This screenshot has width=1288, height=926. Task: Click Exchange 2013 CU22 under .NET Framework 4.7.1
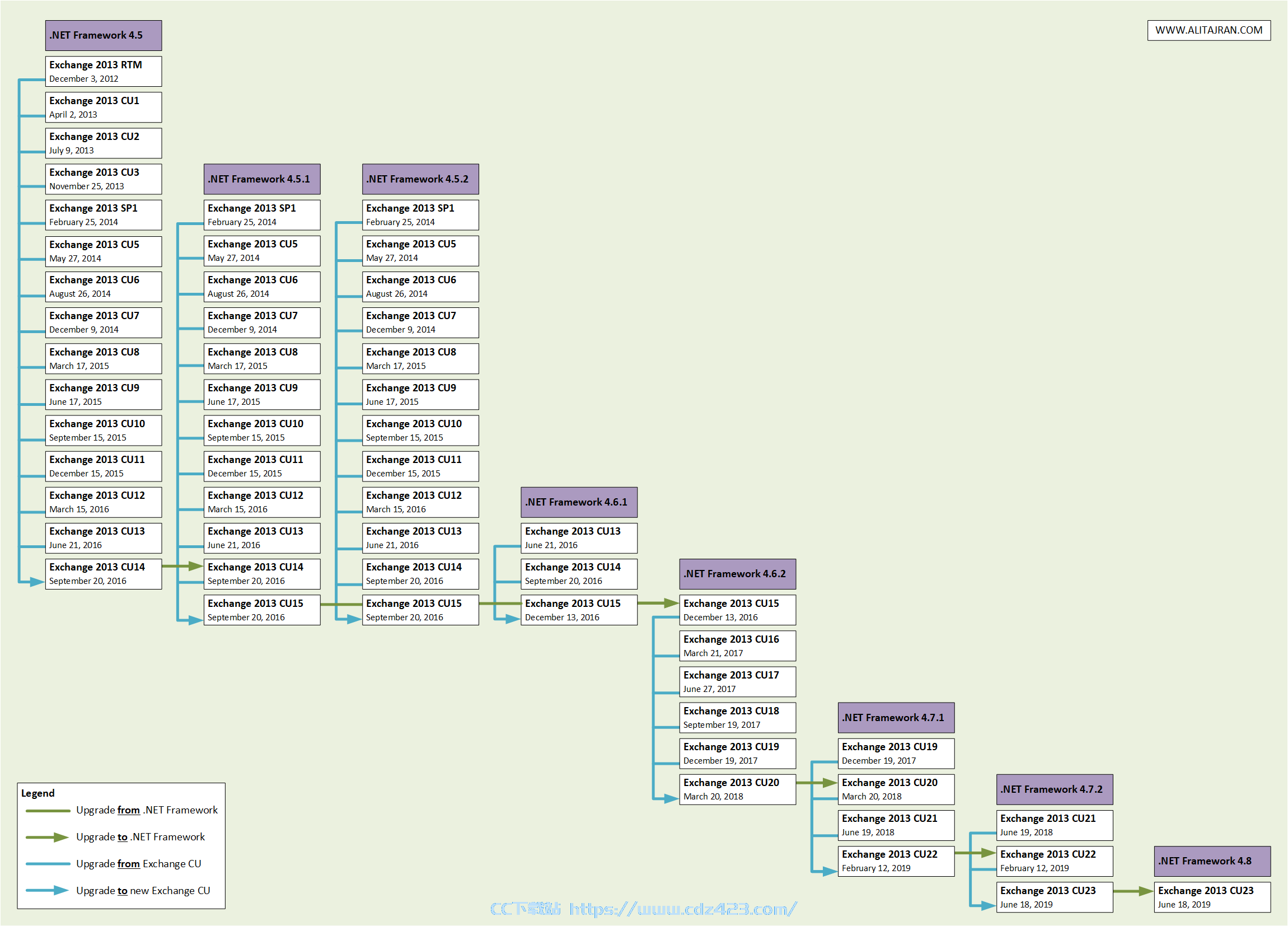[x=896, y=861]
